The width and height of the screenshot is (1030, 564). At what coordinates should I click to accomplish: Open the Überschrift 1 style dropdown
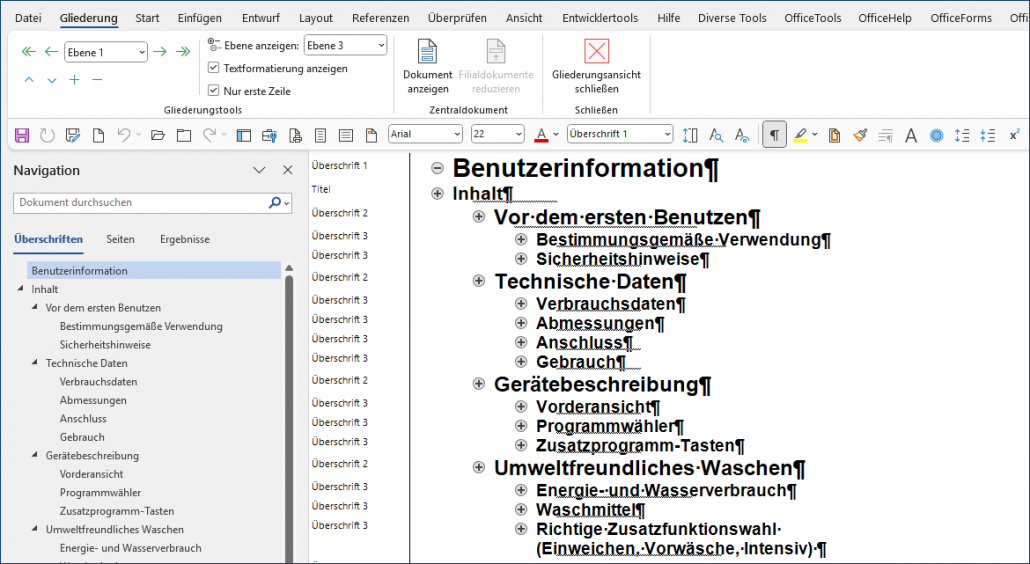667,134
